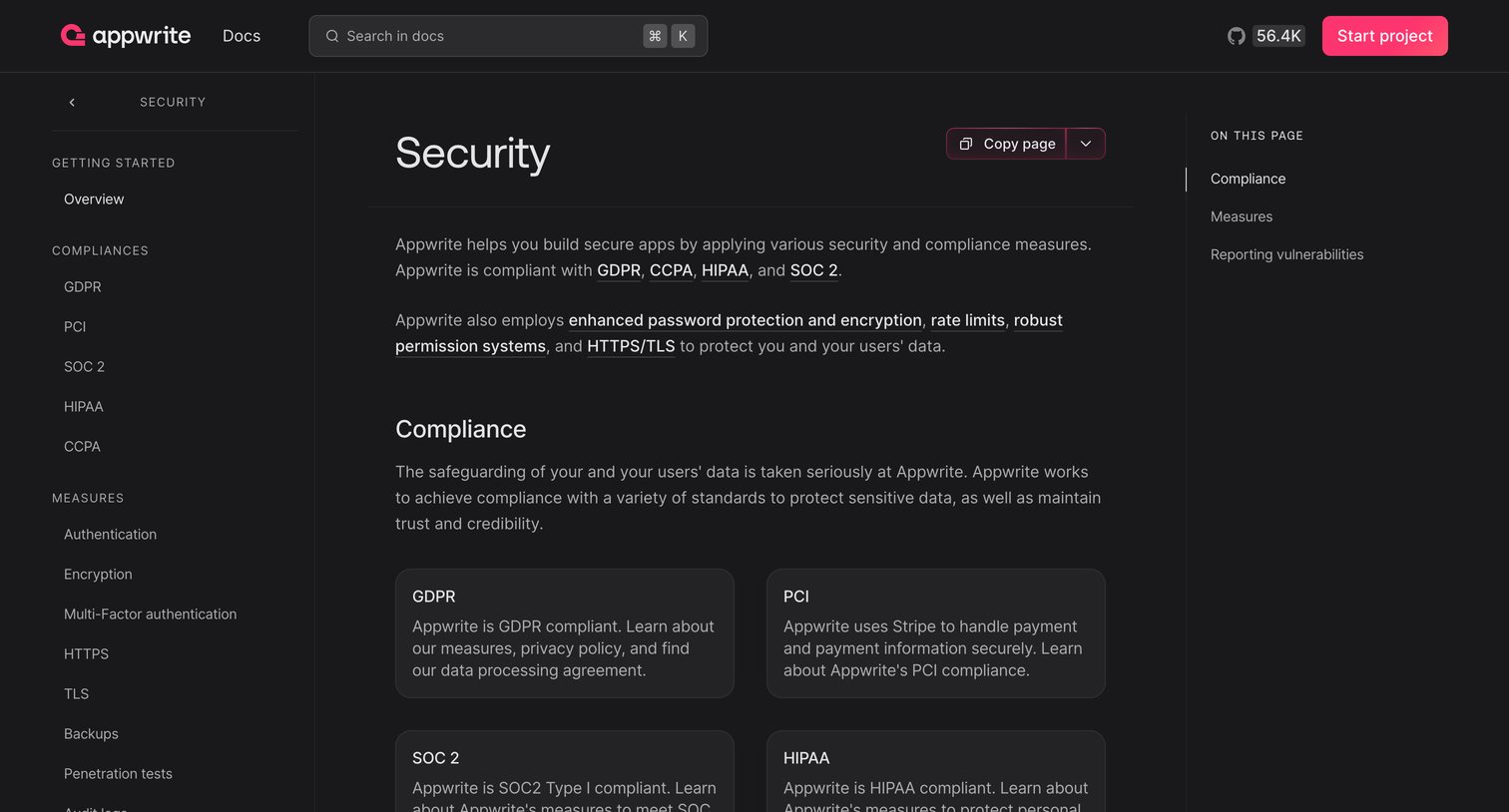The image size is (1509, 812).
Task: Click the Security page title
Action: pos(473,153)
